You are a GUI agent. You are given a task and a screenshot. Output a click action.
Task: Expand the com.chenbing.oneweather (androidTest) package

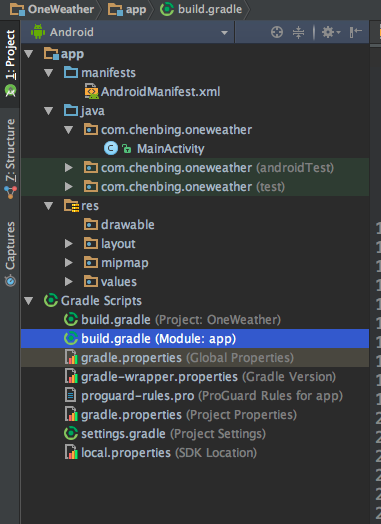coord(69,168)
